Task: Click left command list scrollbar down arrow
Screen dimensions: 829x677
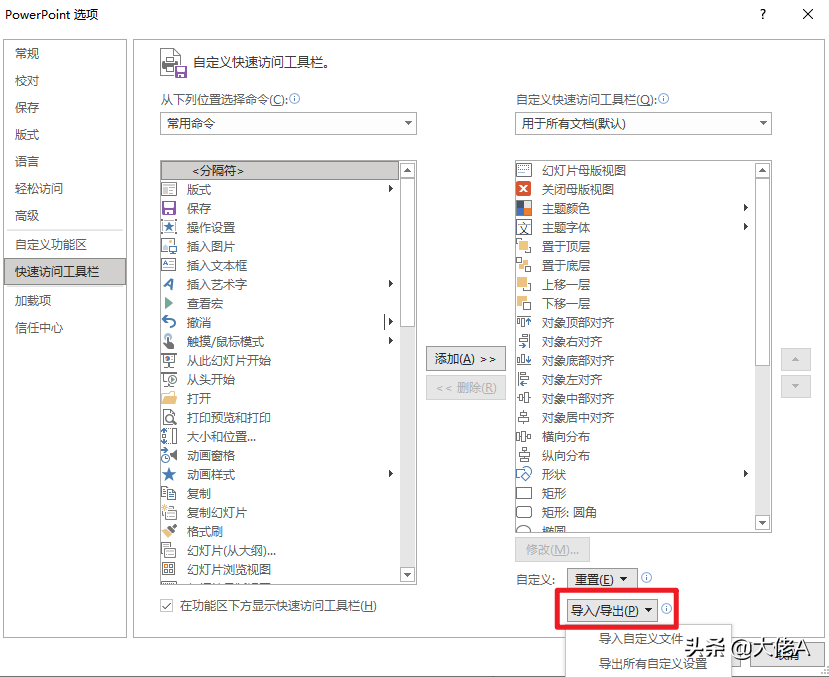Action: pos(407,574)
